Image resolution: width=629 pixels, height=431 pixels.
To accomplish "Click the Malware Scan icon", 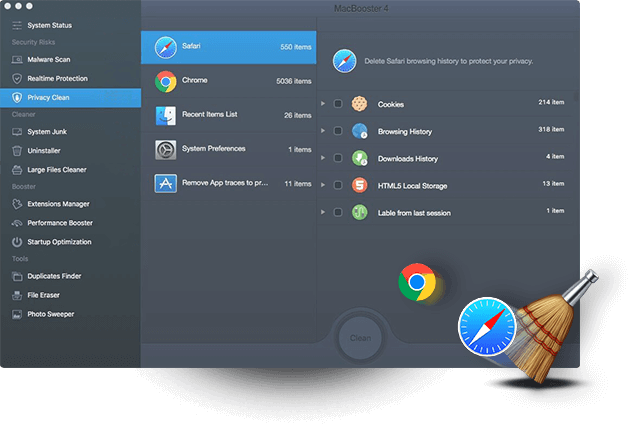I will (17, 60).
